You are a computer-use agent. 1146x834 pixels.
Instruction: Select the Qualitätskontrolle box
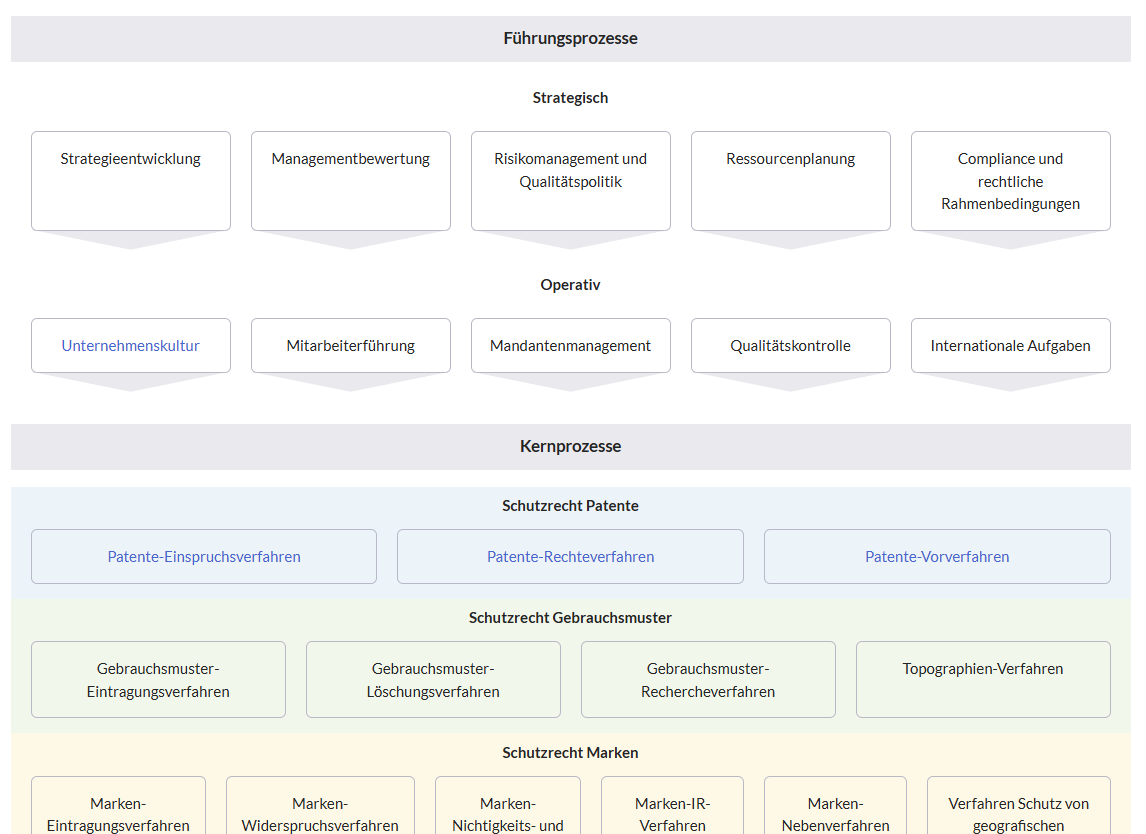click(x=791, y=346)
